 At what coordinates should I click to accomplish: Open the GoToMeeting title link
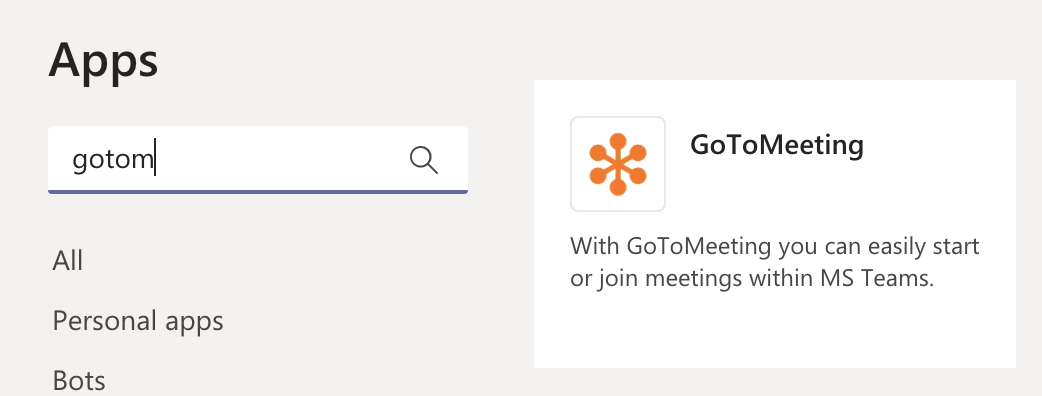pos(777,144)
